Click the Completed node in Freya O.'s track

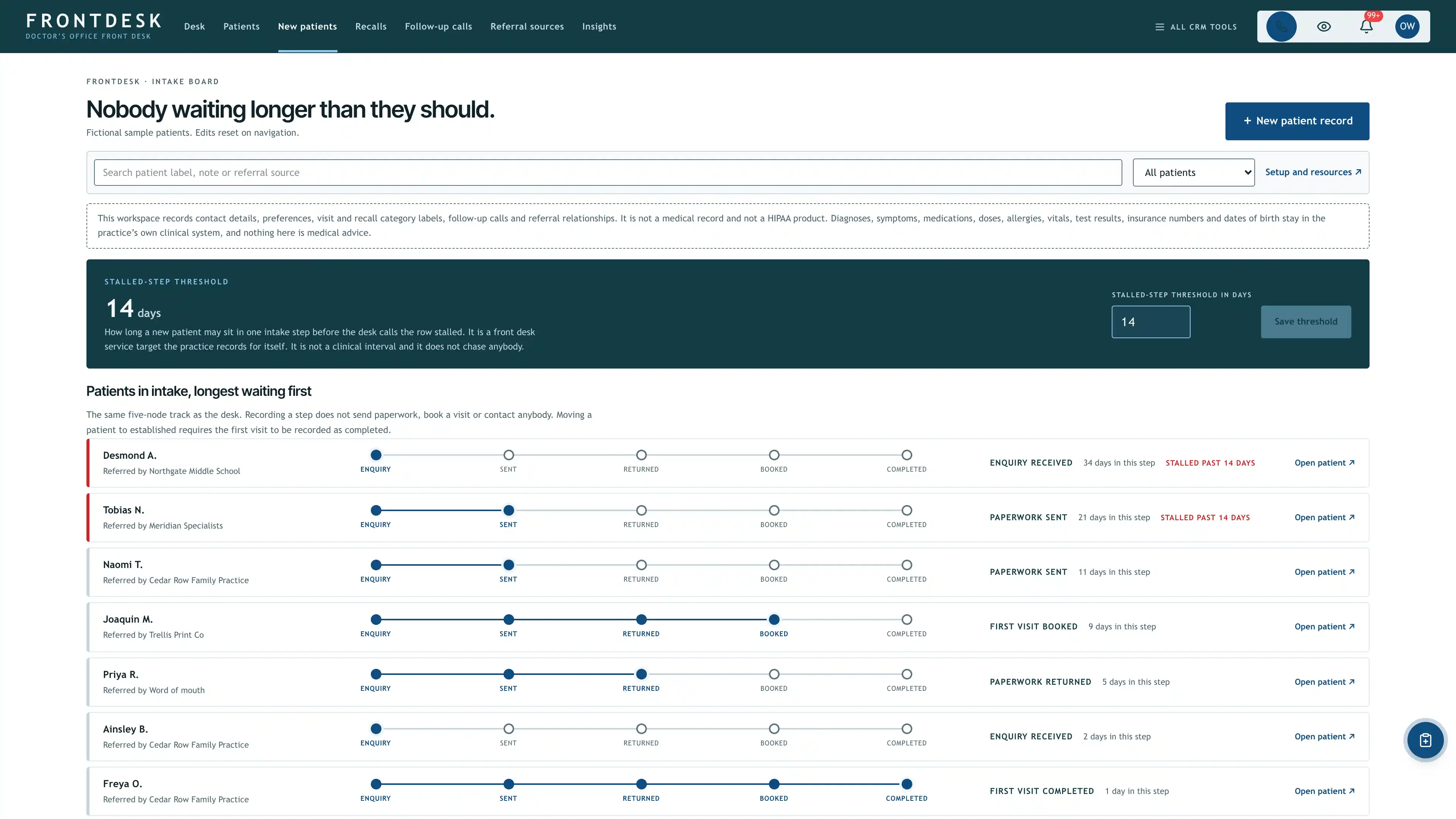[907, 784]
